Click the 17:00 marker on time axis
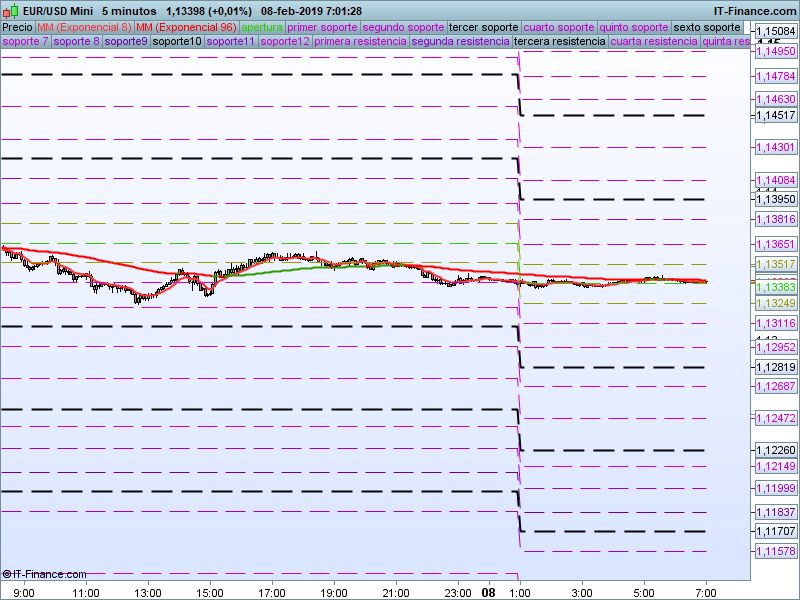 point(272,592)
